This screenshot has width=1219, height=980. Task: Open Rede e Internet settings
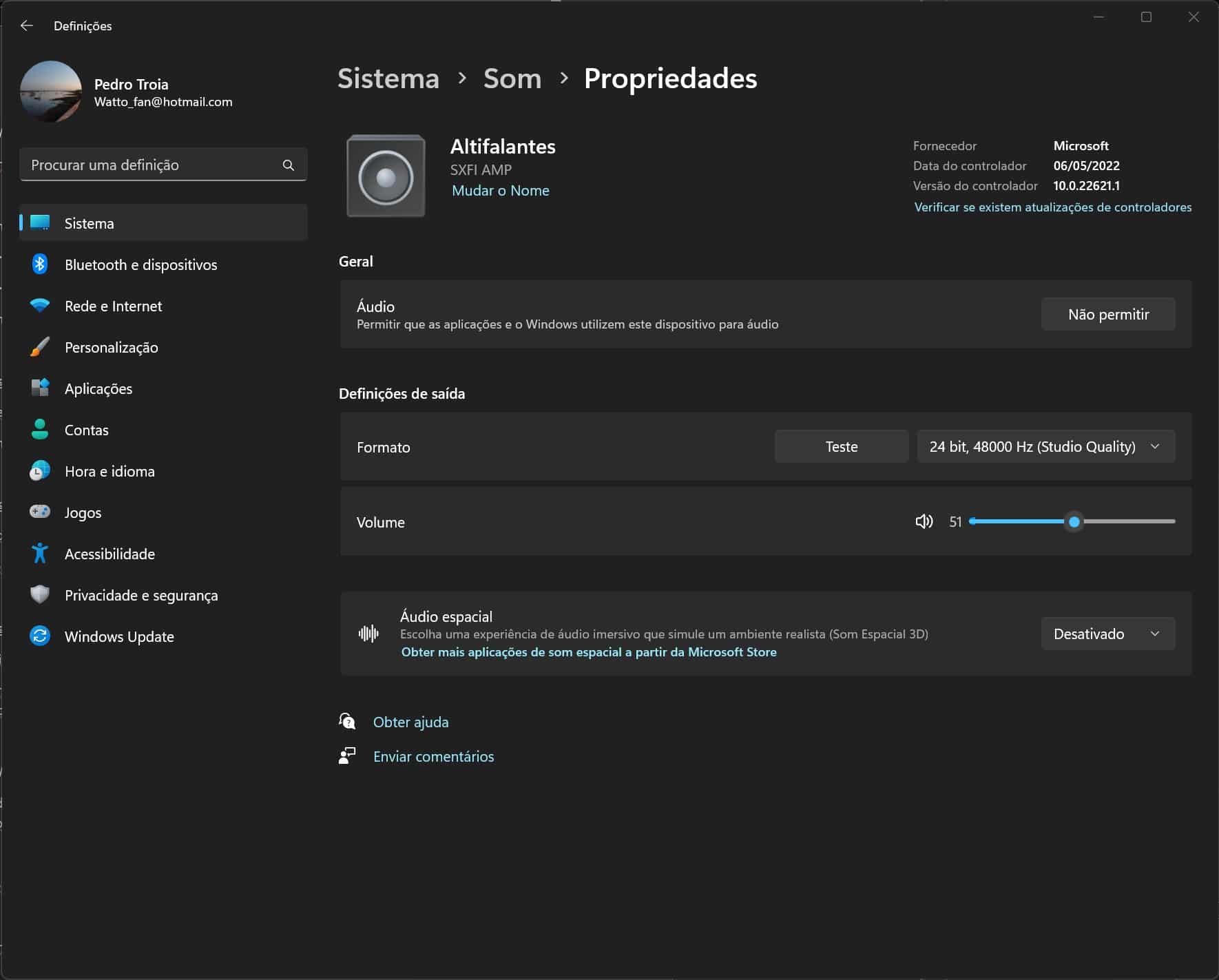114,306
